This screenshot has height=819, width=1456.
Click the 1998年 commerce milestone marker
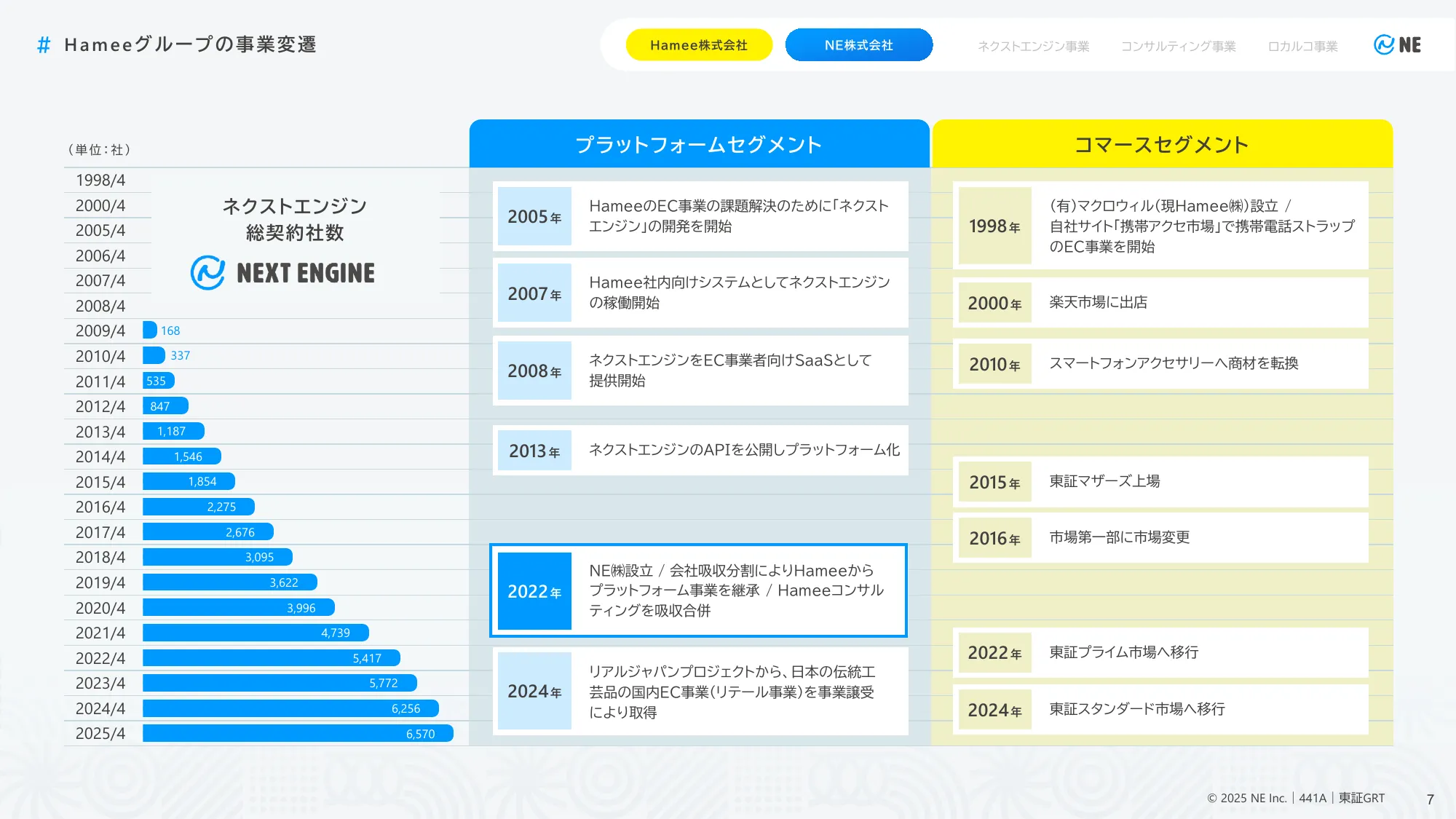994,226
